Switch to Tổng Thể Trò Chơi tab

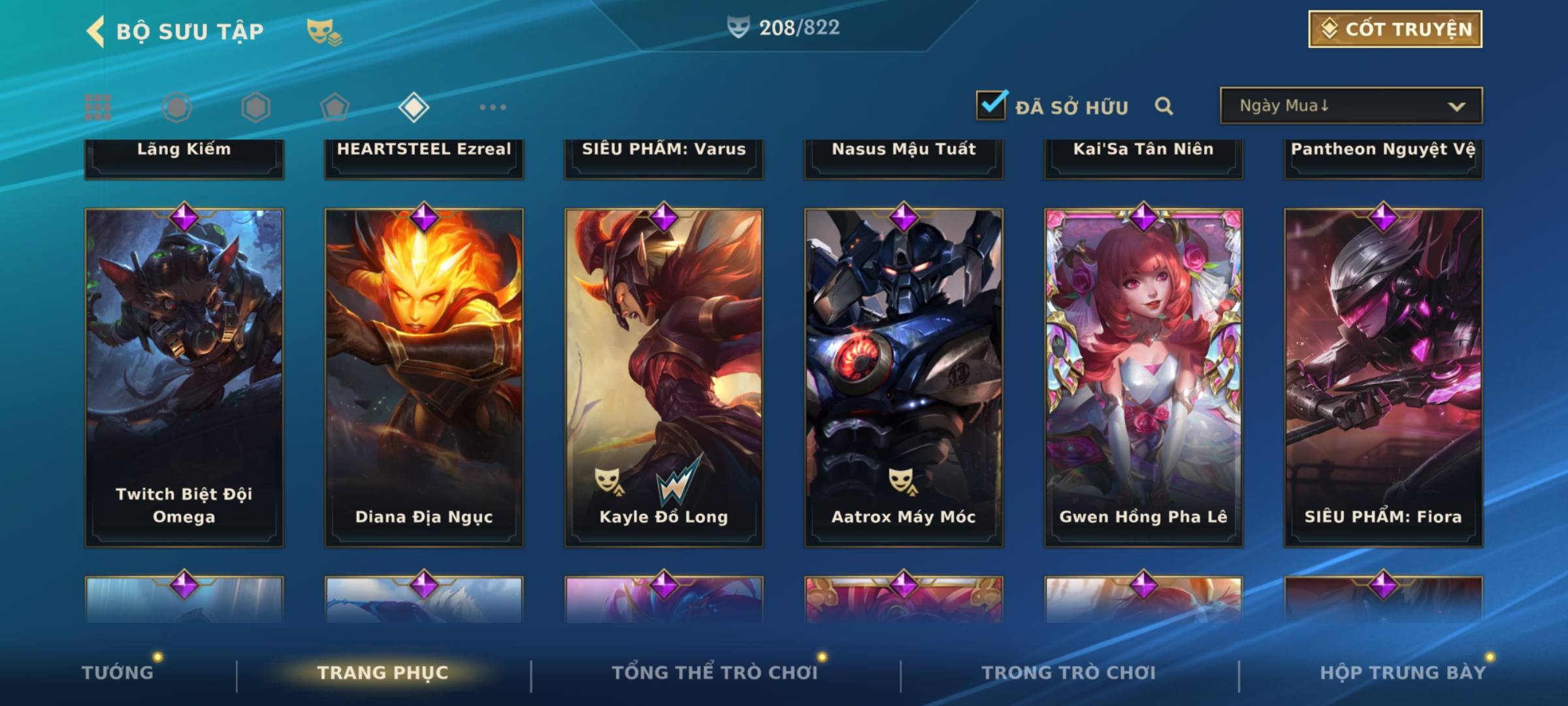click(x=715, y=672)
